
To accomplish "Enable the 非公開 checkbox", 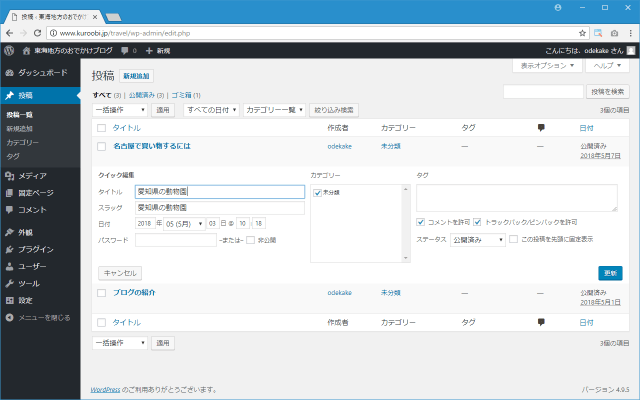I will (x=250, y=240).
